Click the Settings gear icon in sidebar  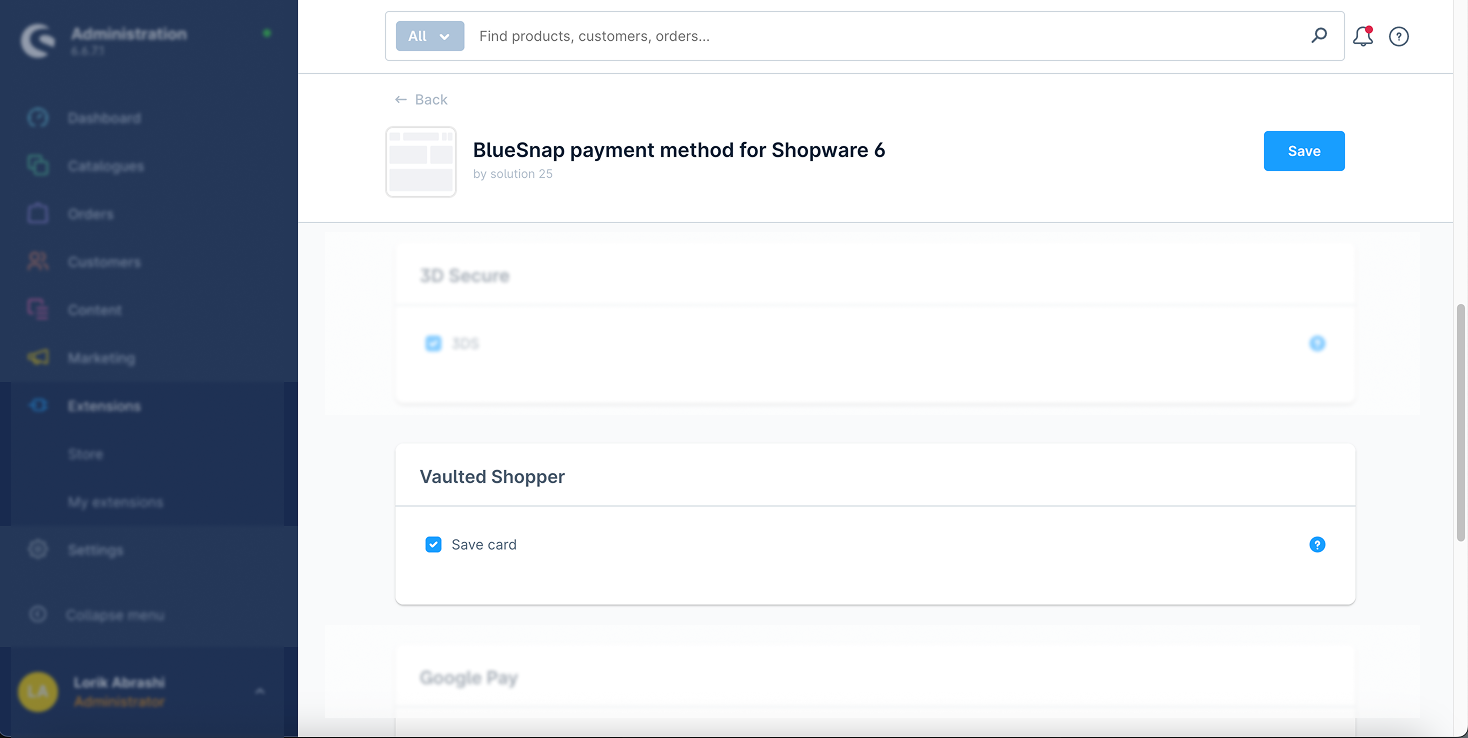tap(38, 550)
